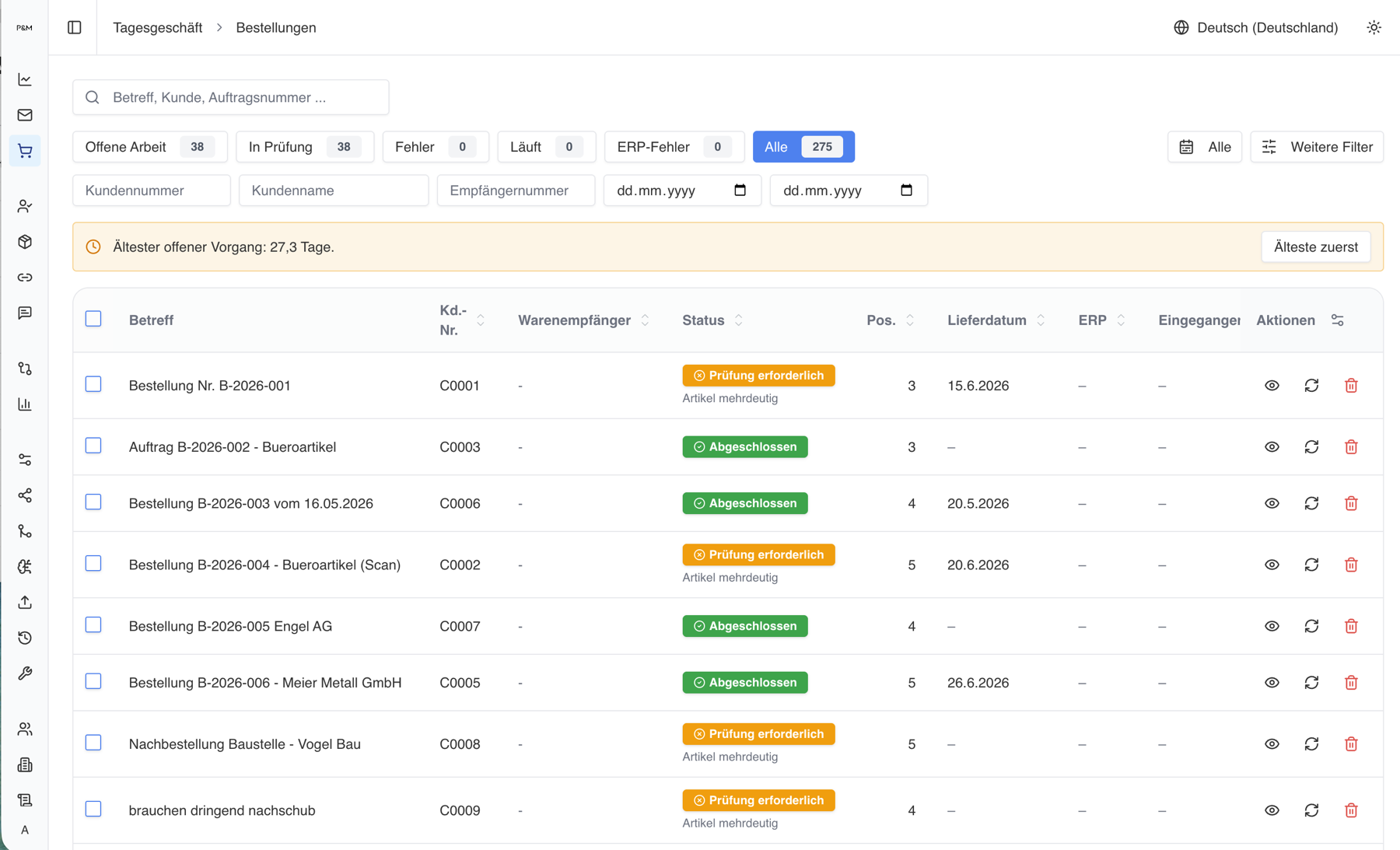
Task: Open the mail inbox sidebar icon
Action: 25,115
